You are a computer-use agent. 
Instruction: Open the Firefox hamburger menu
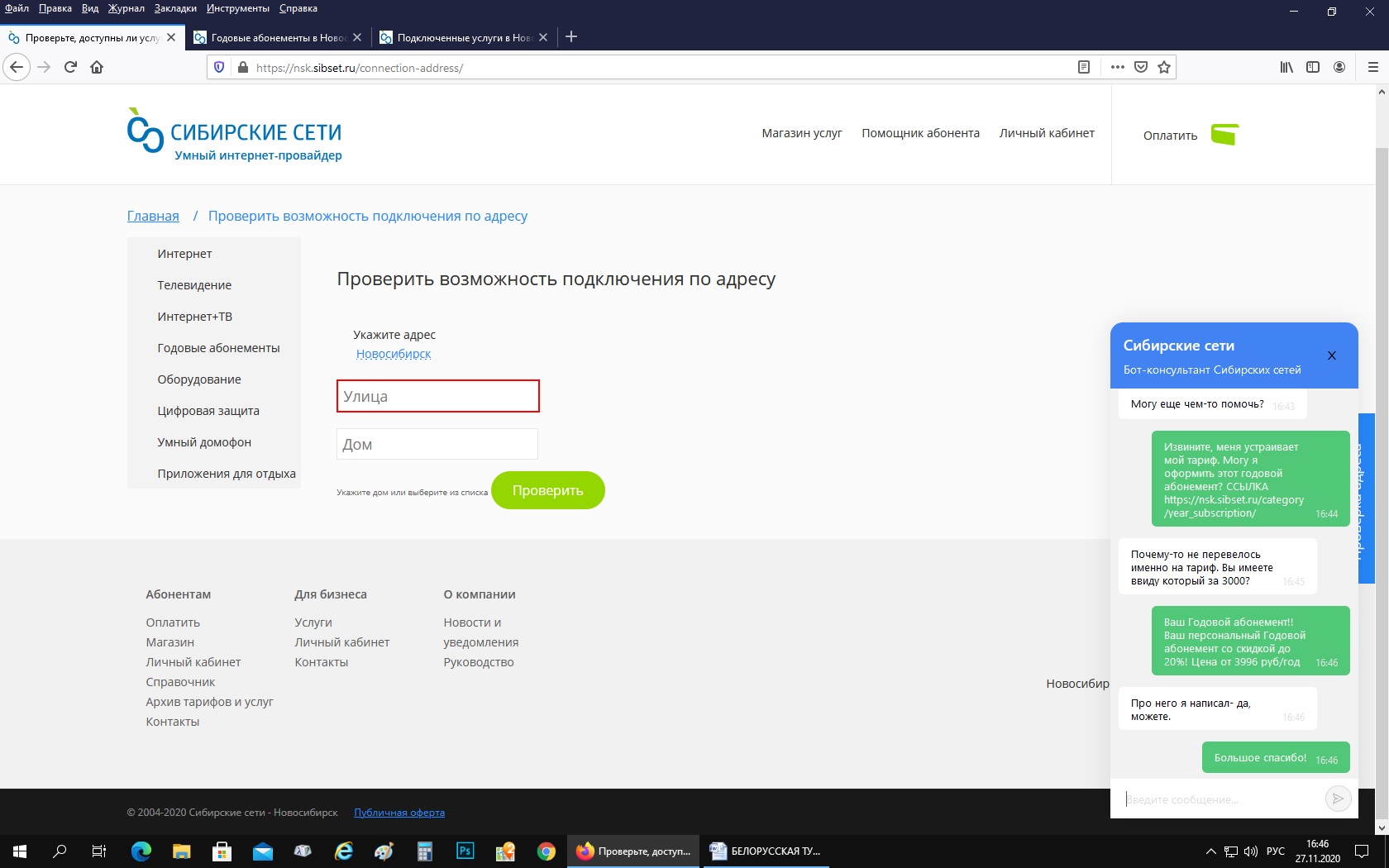(1373, 67)
